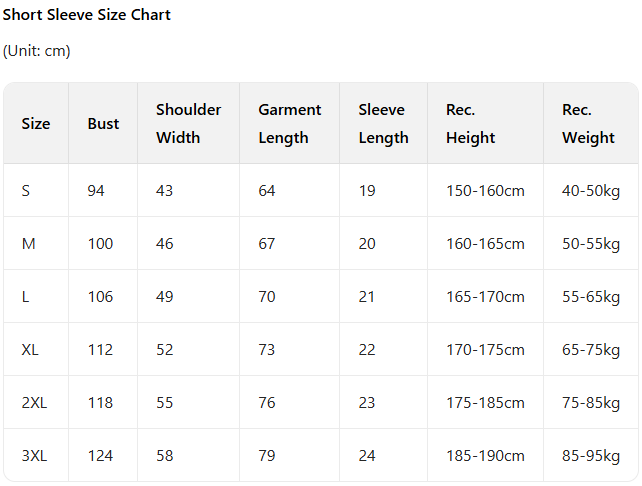Click the Garment Length header cell
The width and height of the screenshot is (642, 486).
pyautogui.click(x=289, y=124)
